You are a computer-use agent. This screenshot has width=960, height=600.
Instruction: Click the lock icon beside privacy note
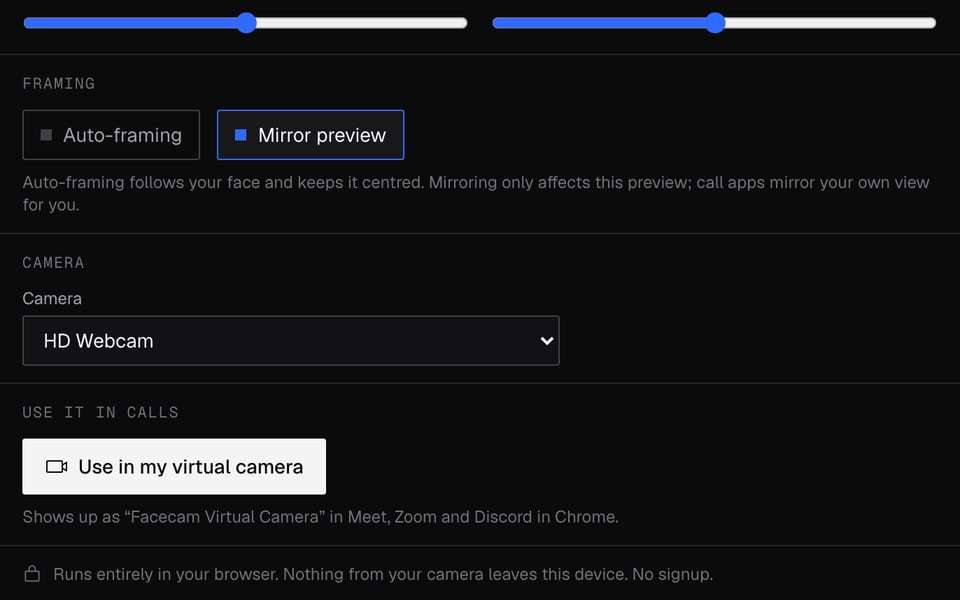tap(32, 574)
